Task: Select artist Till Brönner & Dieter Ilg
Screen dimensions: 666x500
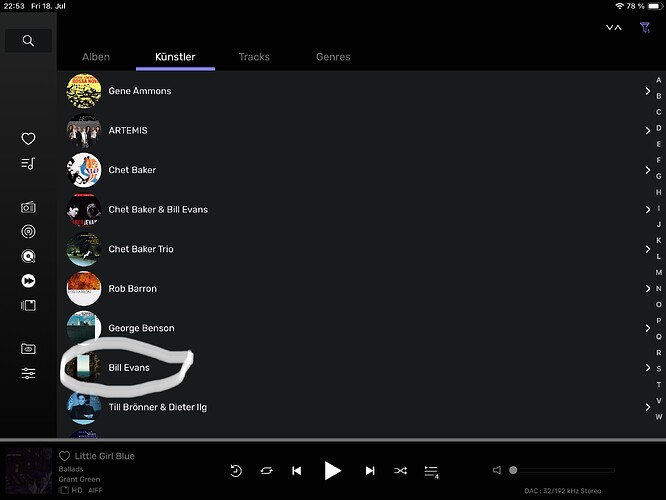Action: click(158, 407)
